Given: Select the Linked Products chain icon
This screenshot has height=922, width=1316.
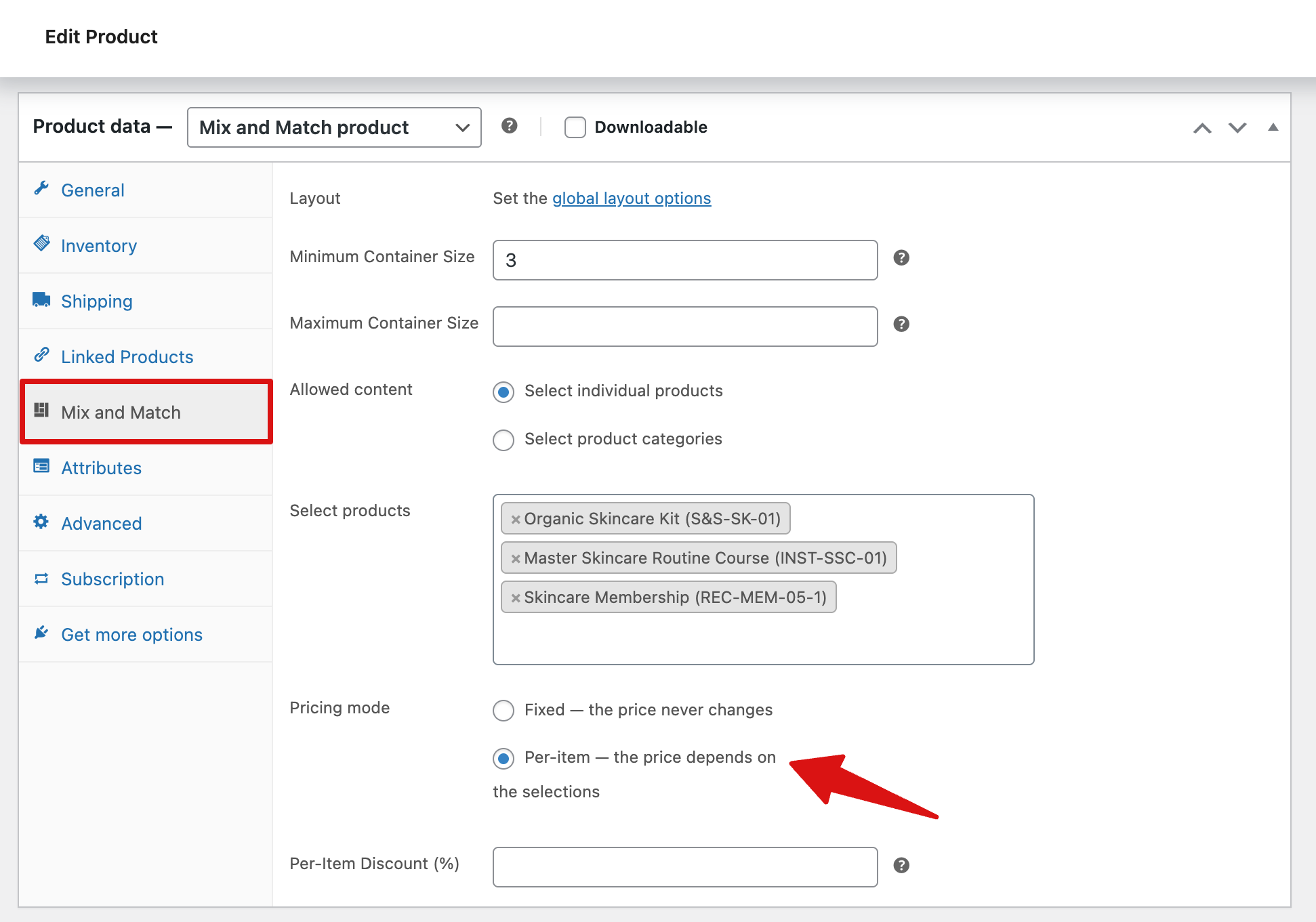Looking at the screenshot, I should [x=42, y=354].
